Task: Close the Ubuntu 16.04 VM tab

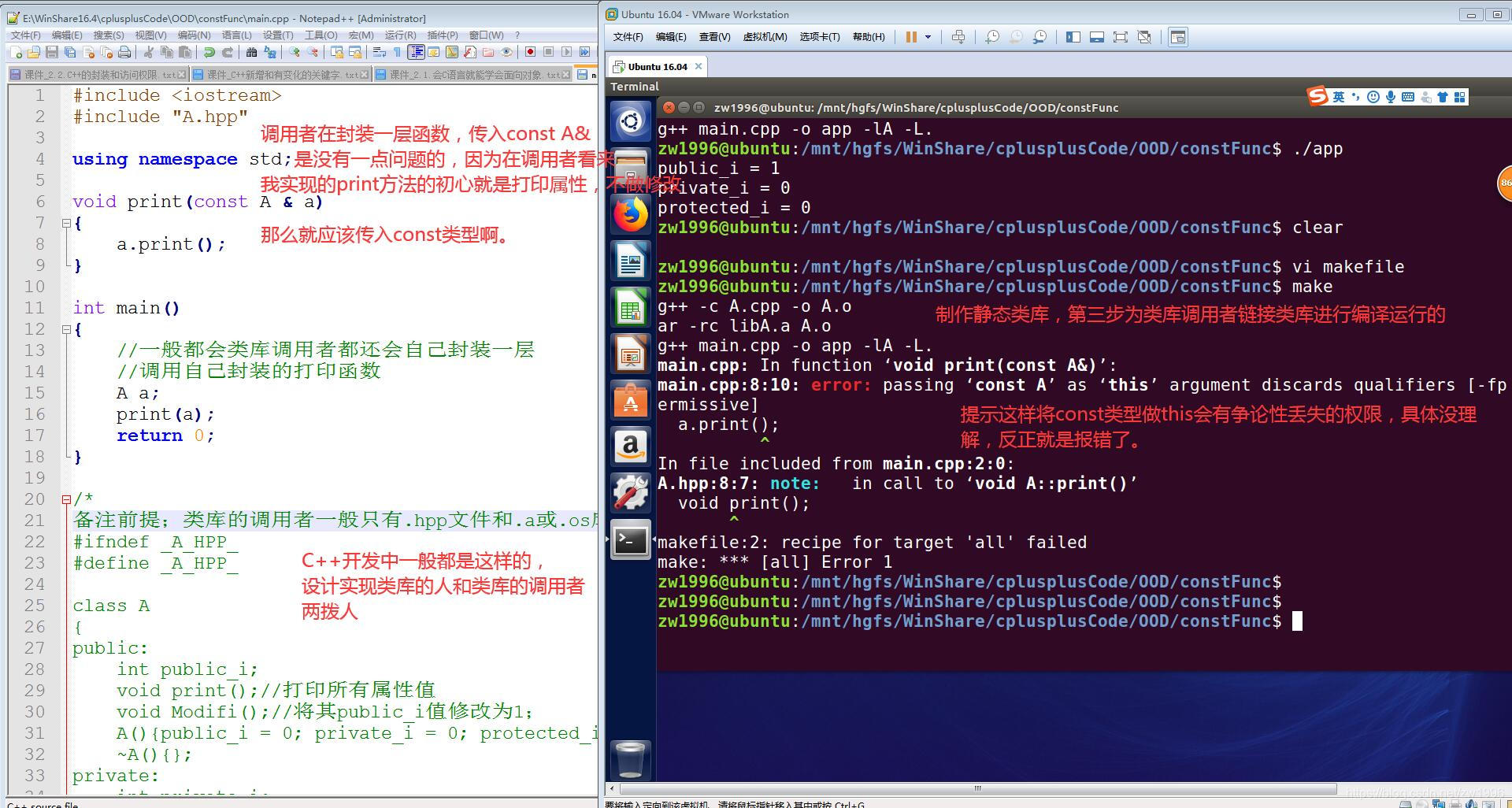Action: click(x=698, y=66)
